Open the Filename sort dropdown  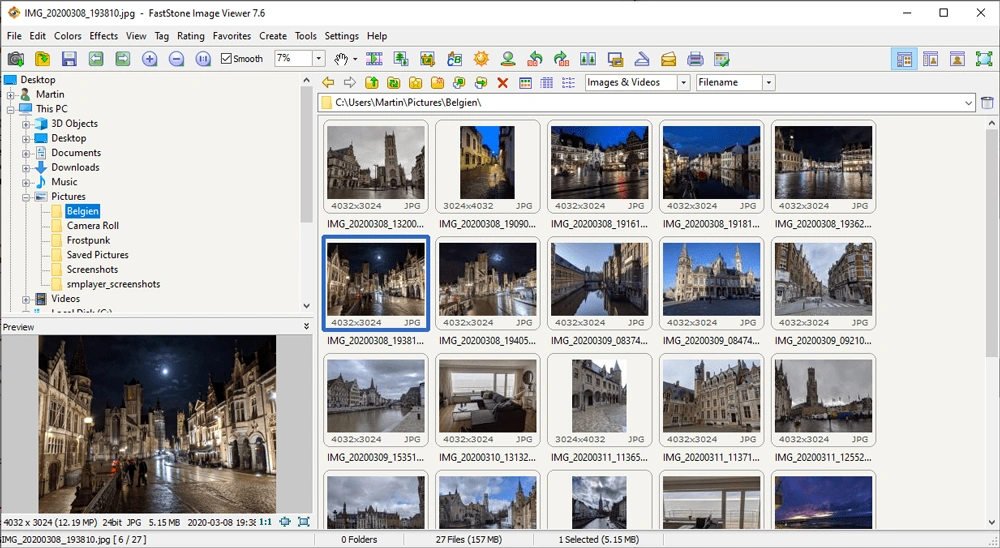point(768,83)
